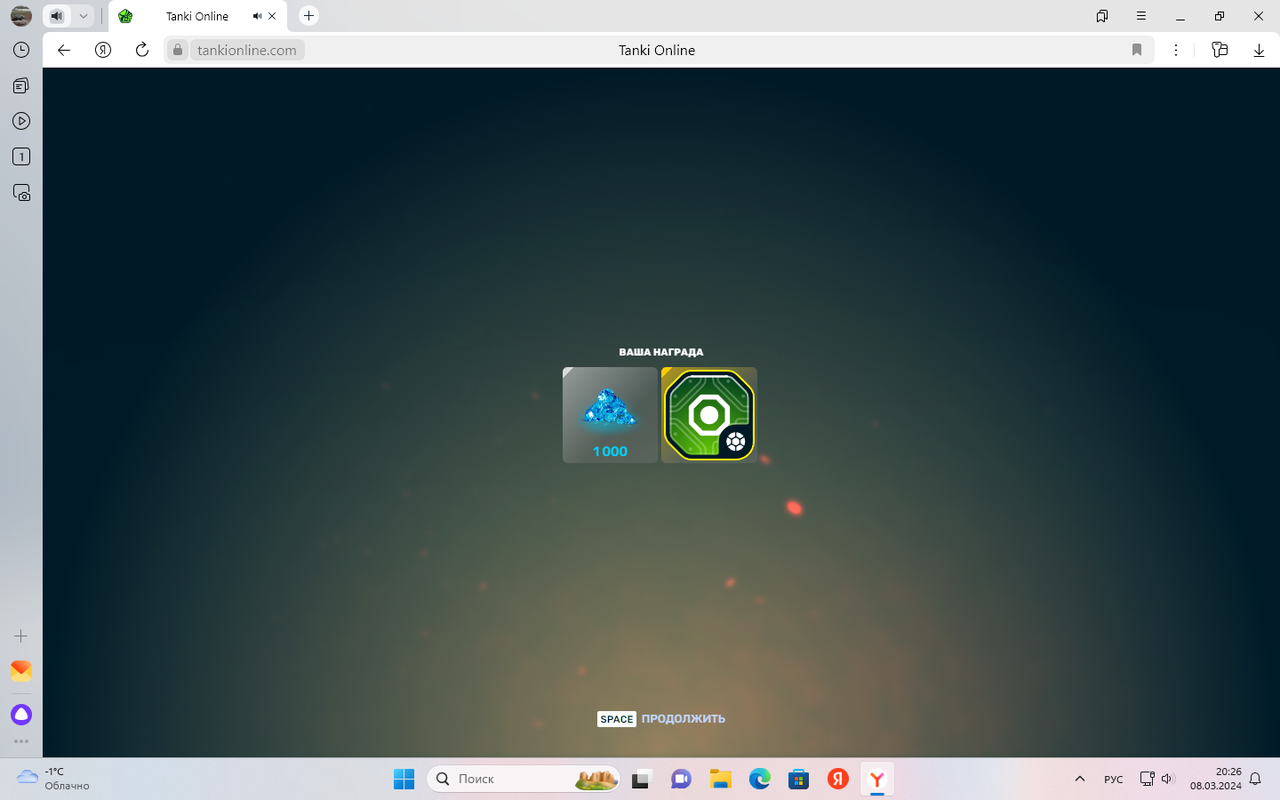
Task: Bookmark this page
Action: click(1137, 50)
